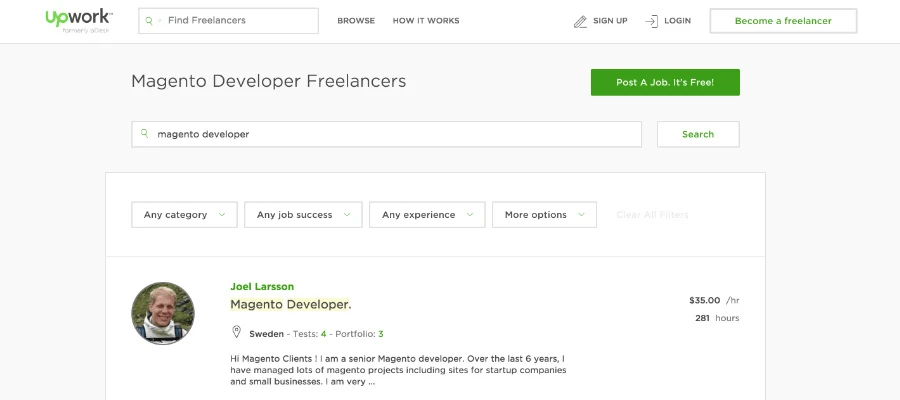Click Clear All Filters link
900x400 pixels.
[652, 215]
